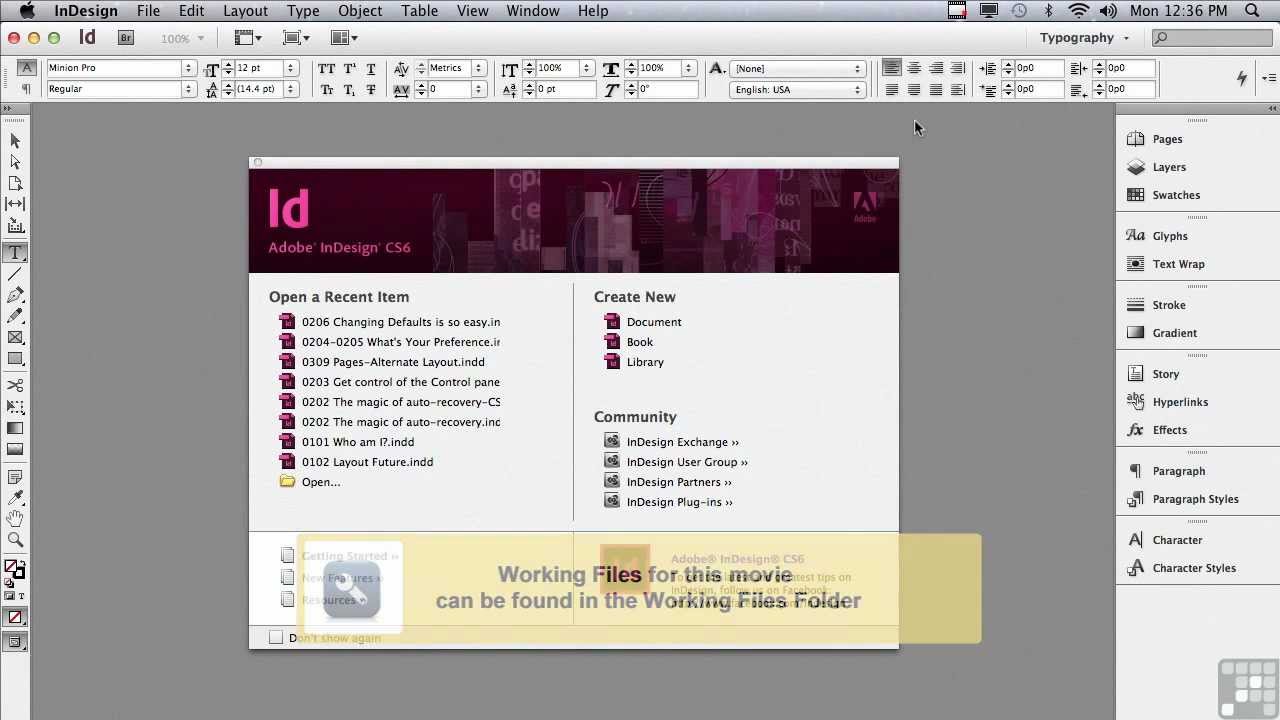Viewport: 1280px width, 720px height.
Task: Select the Selection tool arrow
Action: [x=15, y=141]
